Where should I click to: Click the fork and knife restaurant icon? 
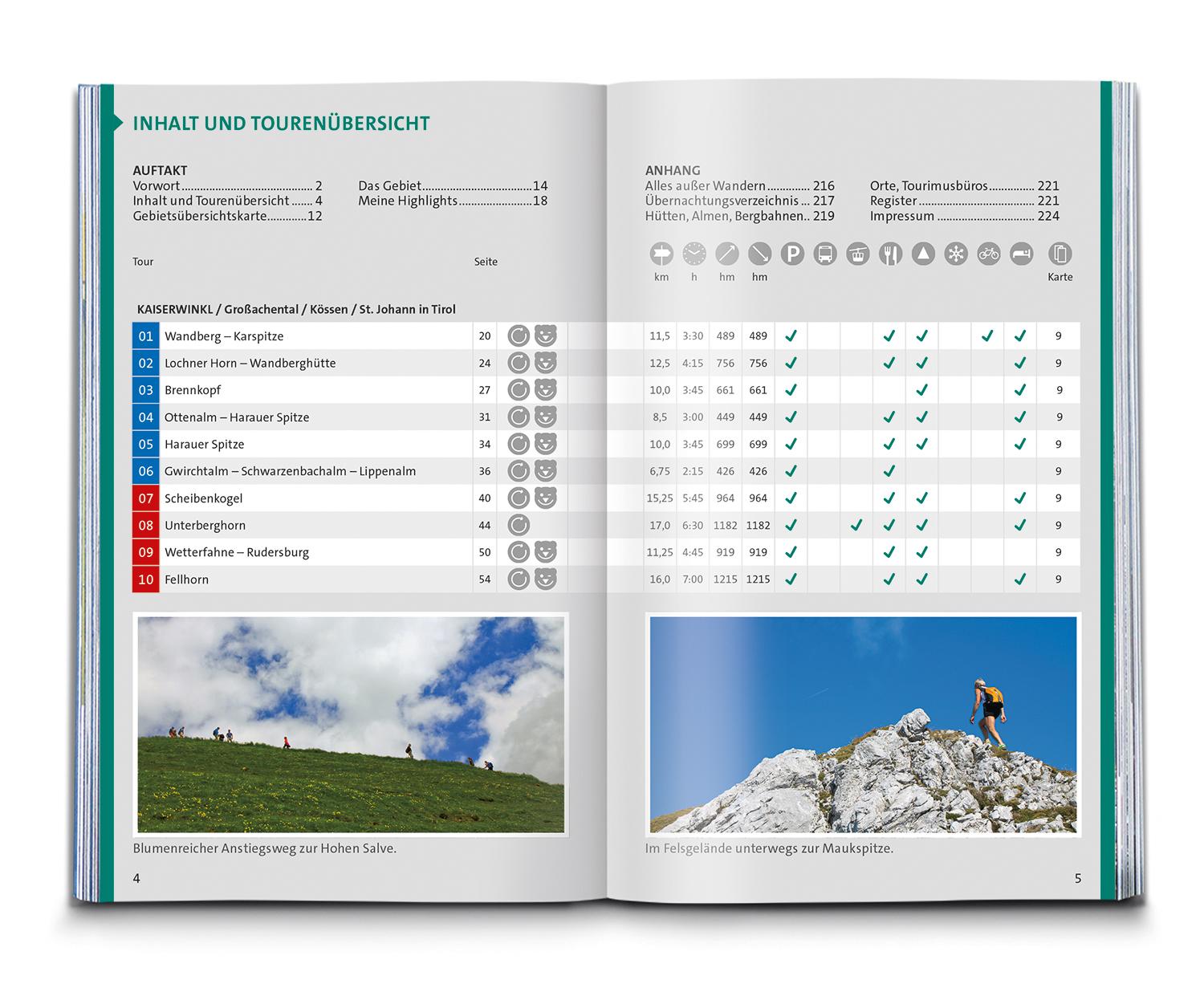pos(891,254)
